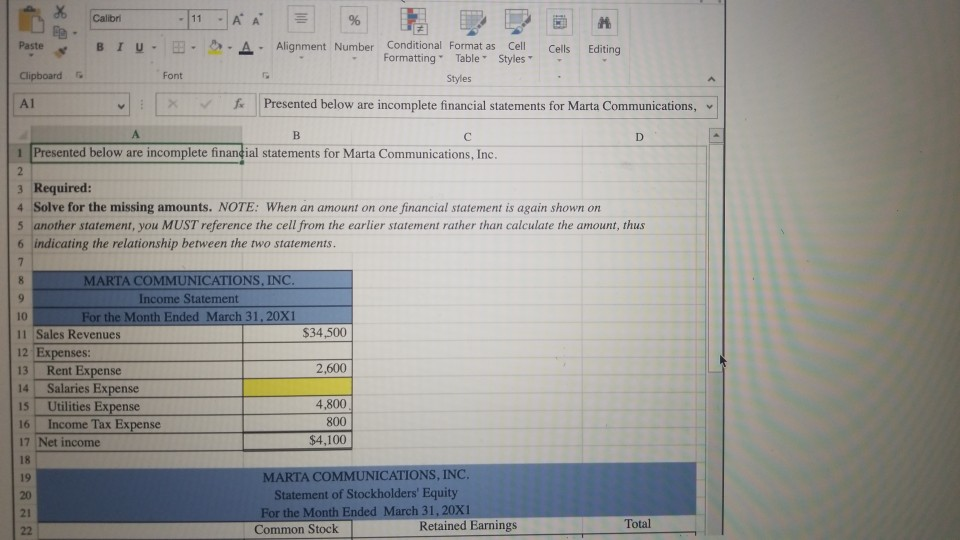Open the font size 11 dropdown
The width and height of the screenshot is (960, 540).
pyautogui.click(x=220, y=20)
